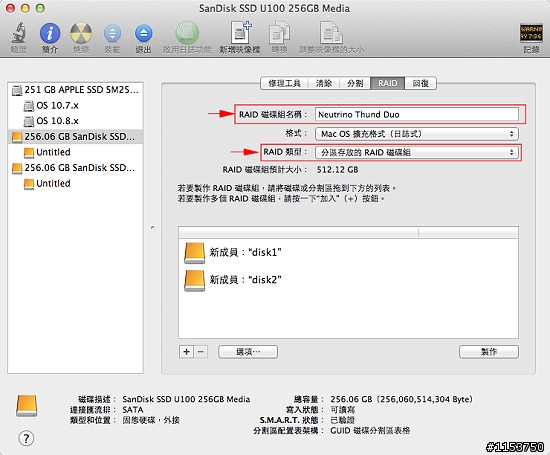Click the Eject (退出) toolbar icon
Viewport: 550px width, 455px height.
143,34
